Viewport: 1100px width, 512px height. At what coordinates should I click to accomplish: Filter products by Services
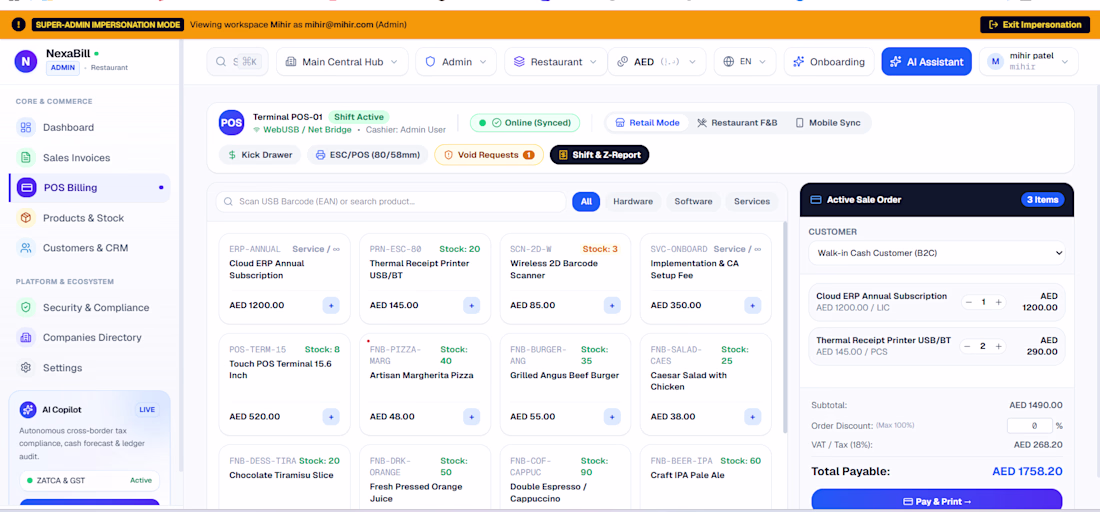click(752, 202)
